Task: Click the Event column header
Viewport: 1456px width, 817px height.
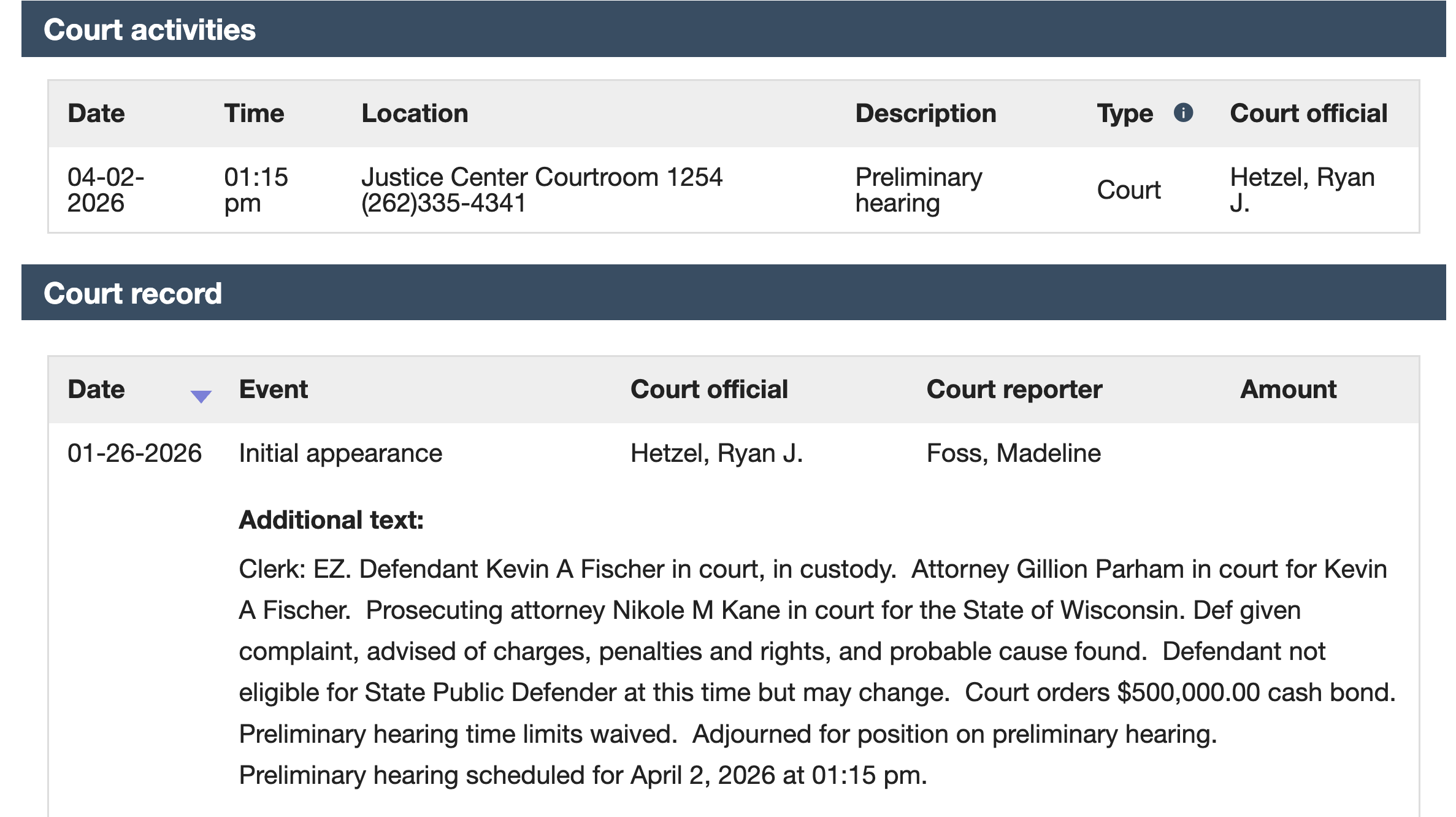Action: pyautogui.click(x=274, y=389)
